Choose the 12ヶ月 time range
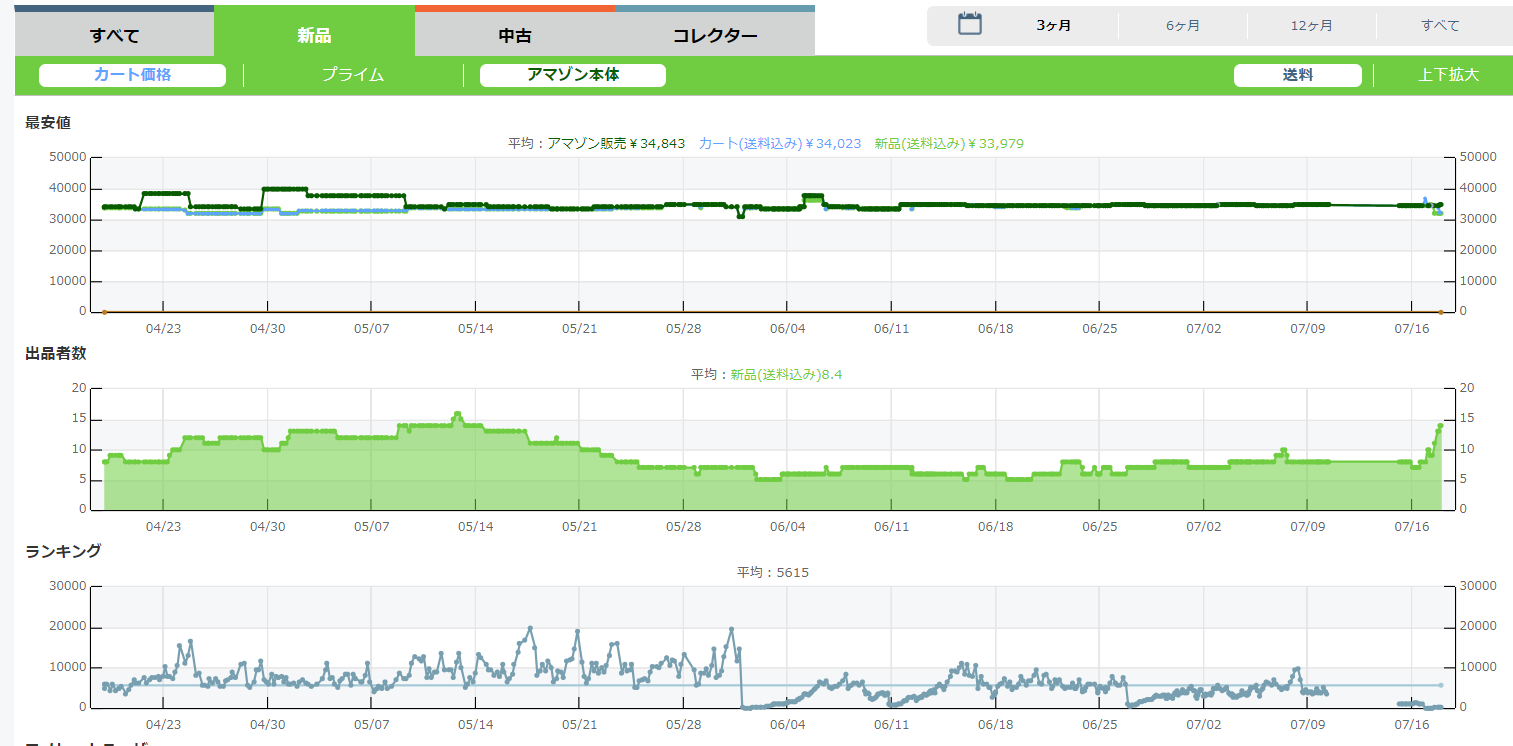The image size is (1513, 746). point(1312,26)
